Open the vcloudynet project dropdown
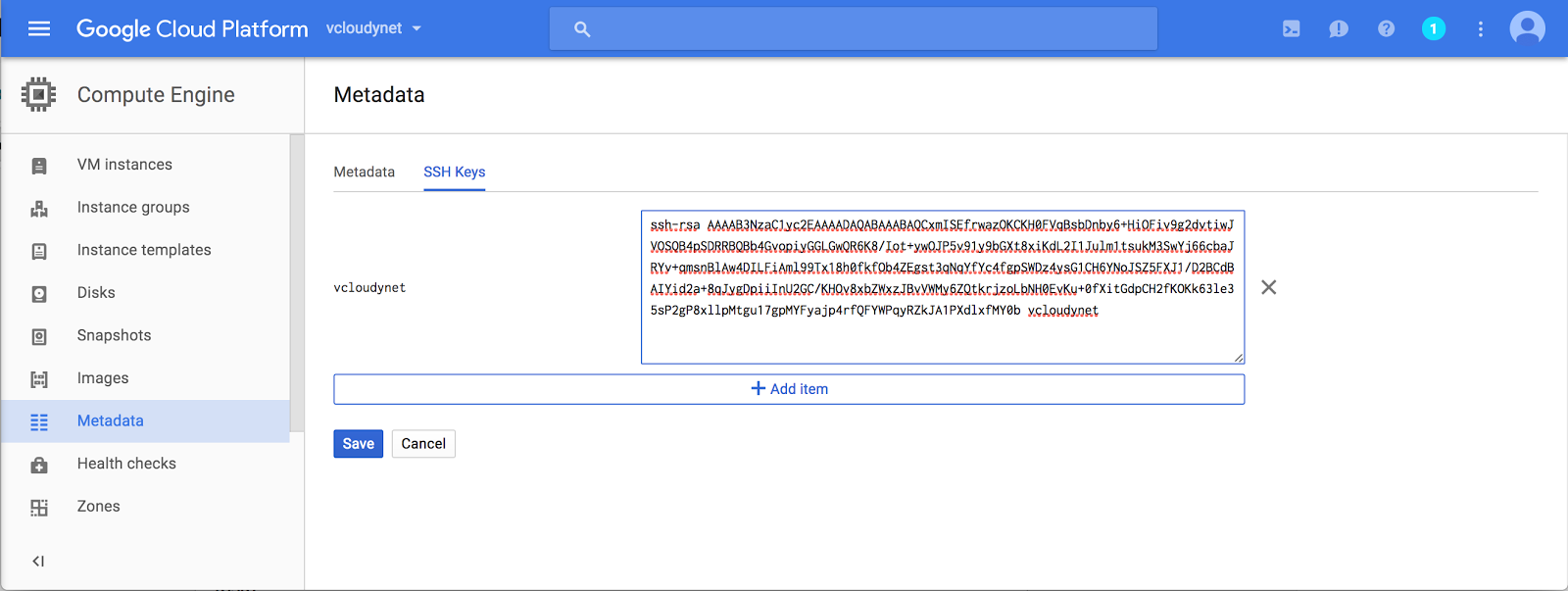 pos(373,28)
